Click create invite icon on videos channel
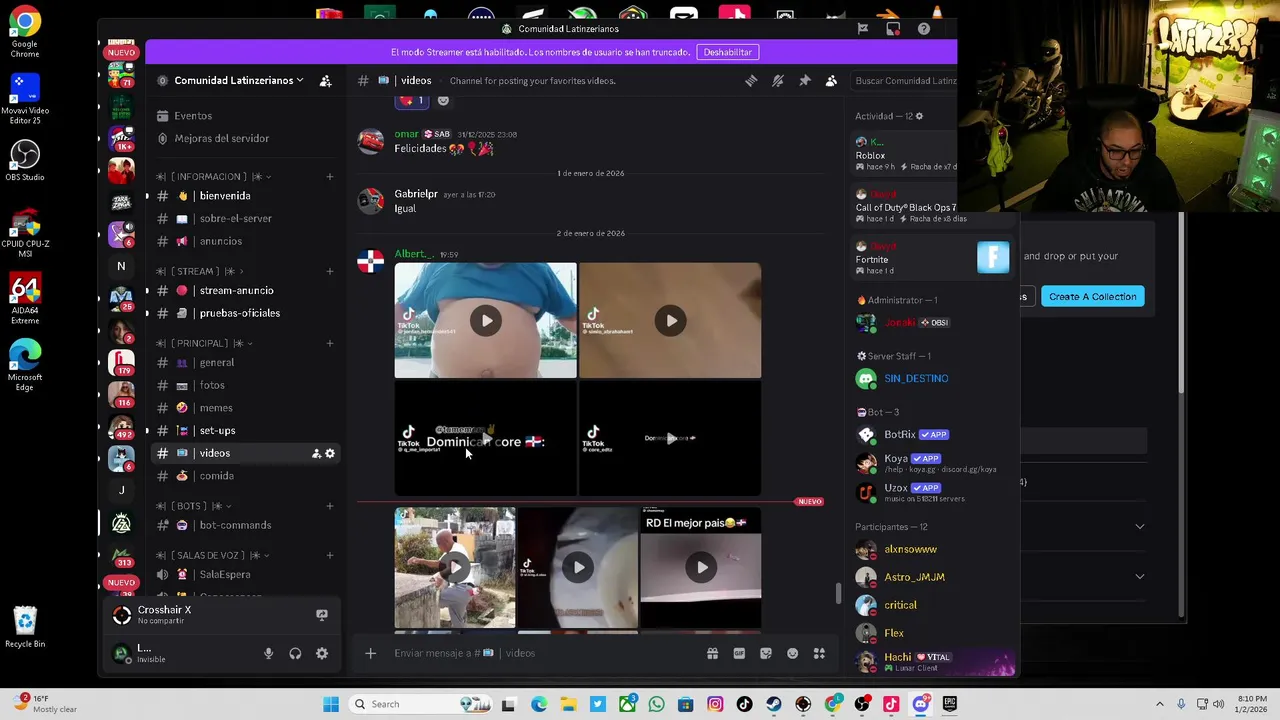This screenshot has height=720, width=1280. click(x=316, y=454)
